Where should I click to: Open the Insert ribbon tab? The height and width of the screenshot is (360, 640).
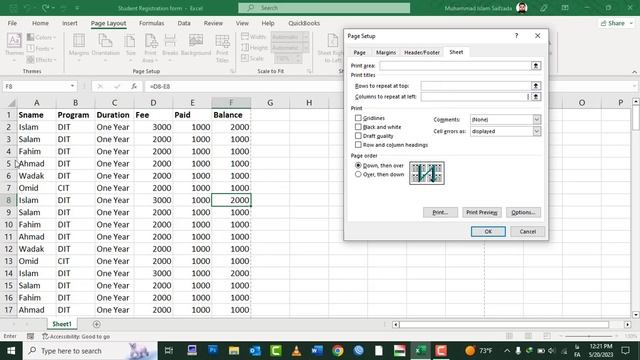tap(70, 23)
